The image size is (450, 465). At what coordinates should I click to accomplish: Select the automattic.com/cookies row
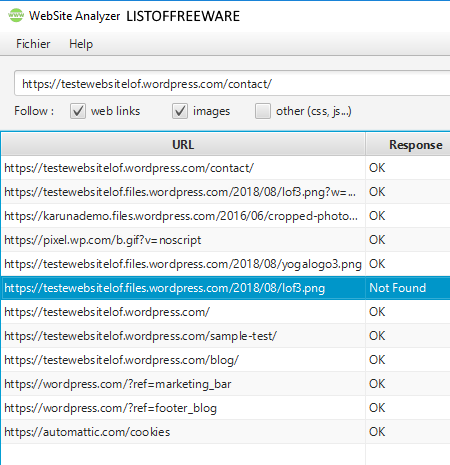[226, 432]
